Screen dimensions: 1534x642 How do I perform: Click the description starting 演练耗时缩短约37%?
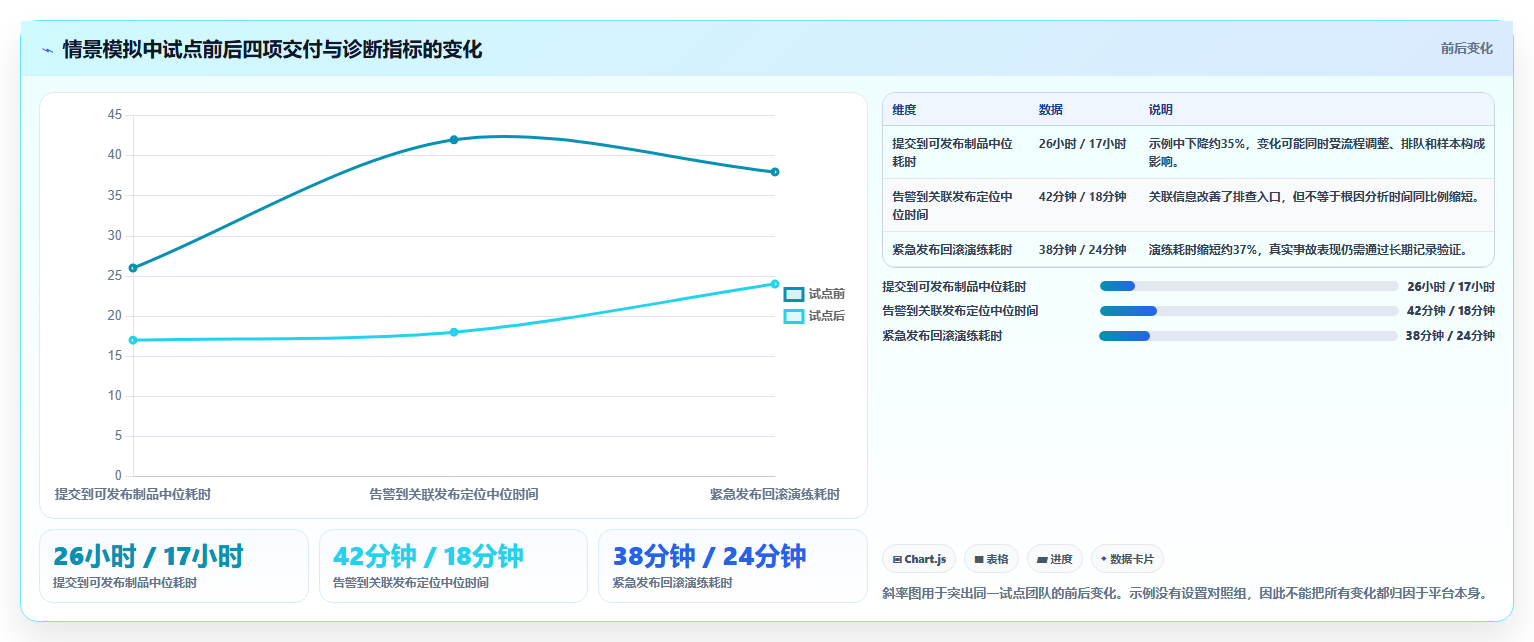(1308, 249)
